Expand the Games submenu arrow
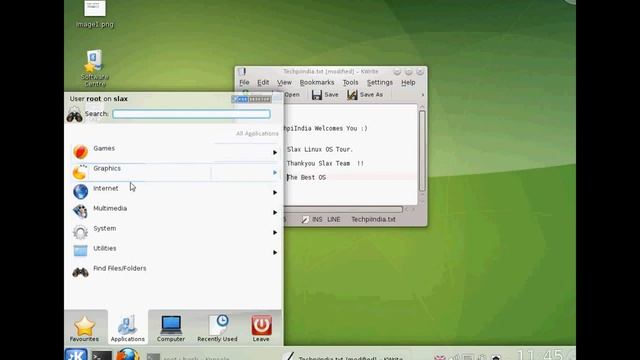The width and height of the screenshot is (640, 360). pyautogui.click(x=275, y=152)
